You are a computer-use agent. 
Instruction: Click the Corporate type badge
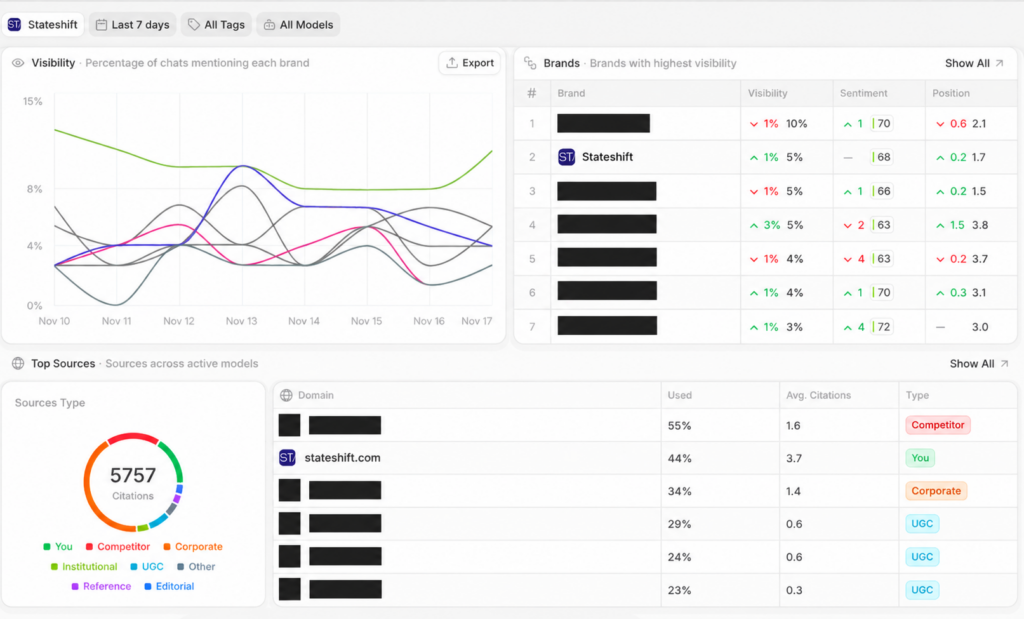[x=936, y=491]
